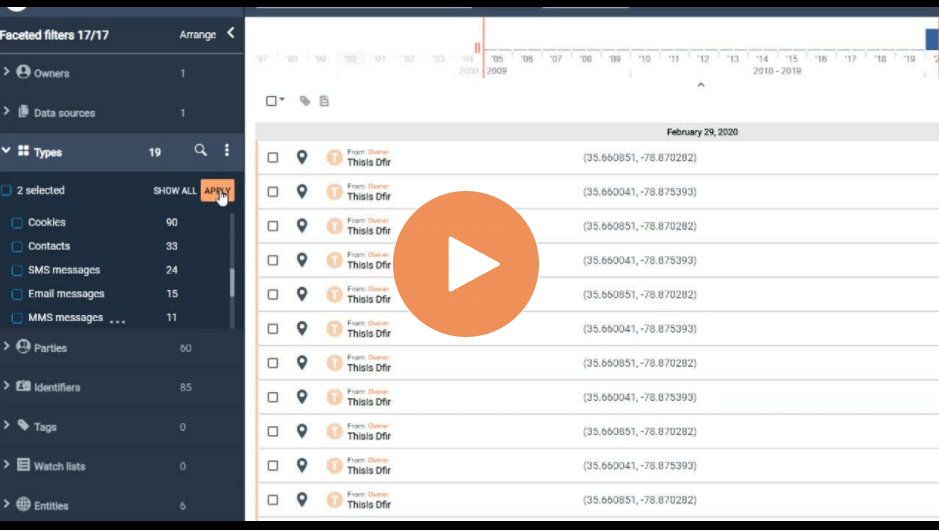Click the Arrange option in filters header

click(198, 35)
